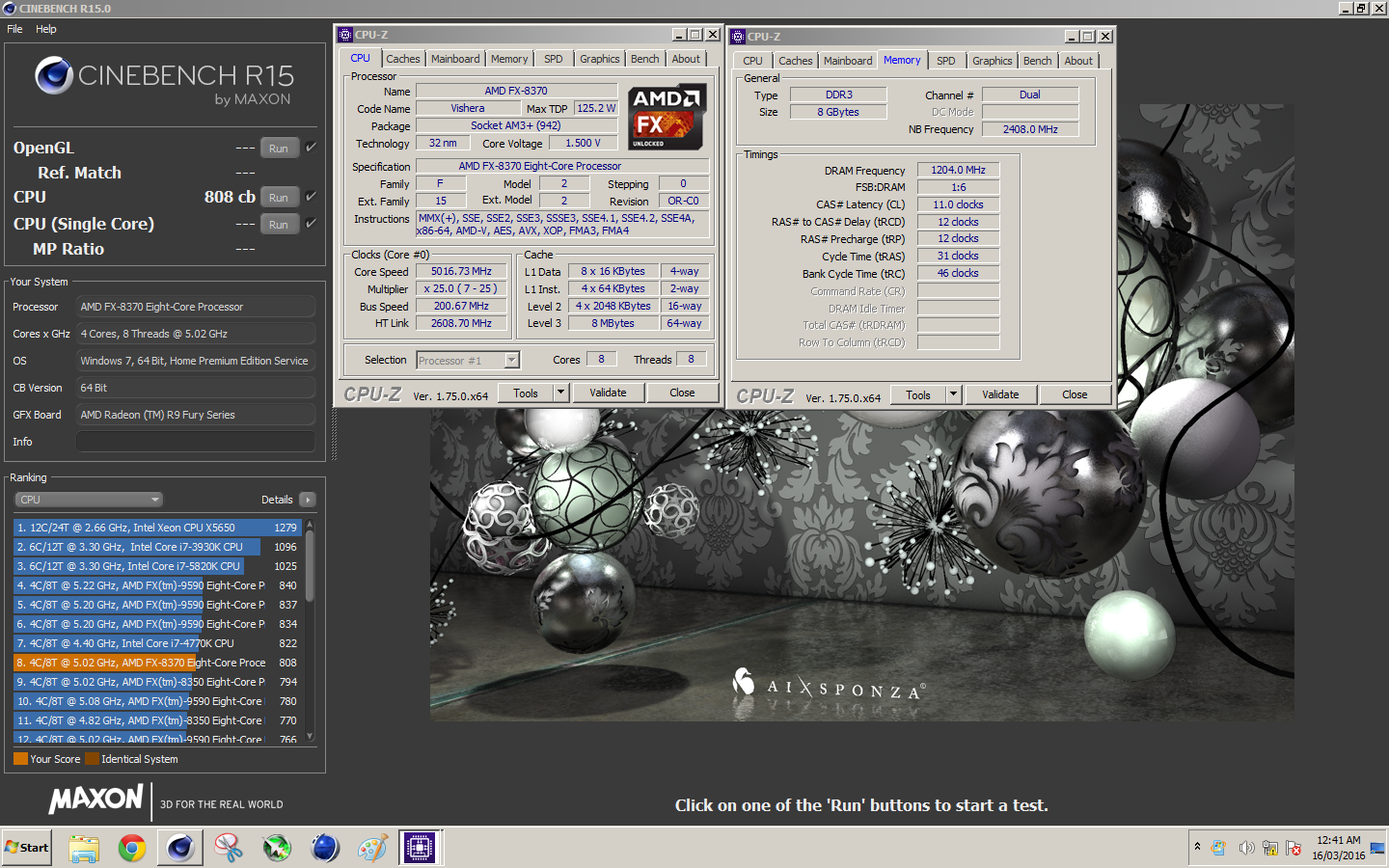Click the ranking list scrollbar

coord(310,564)
